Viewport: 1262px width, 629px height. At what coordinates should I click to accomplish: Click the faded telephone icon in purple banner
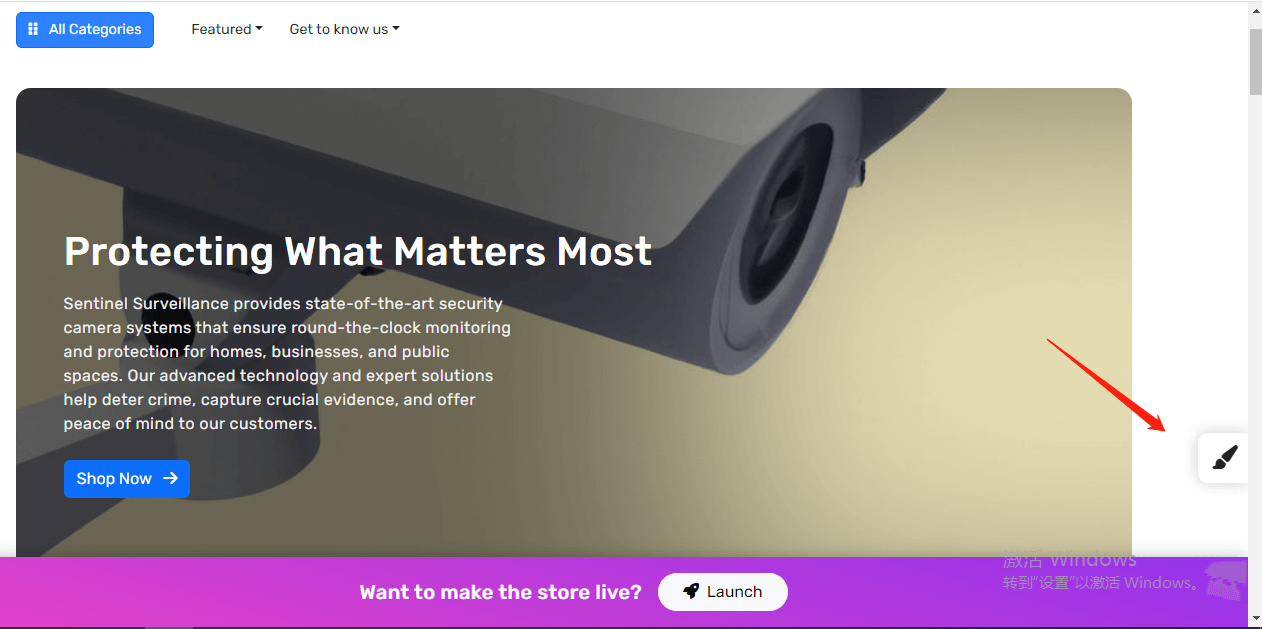tap(1226, 581)
